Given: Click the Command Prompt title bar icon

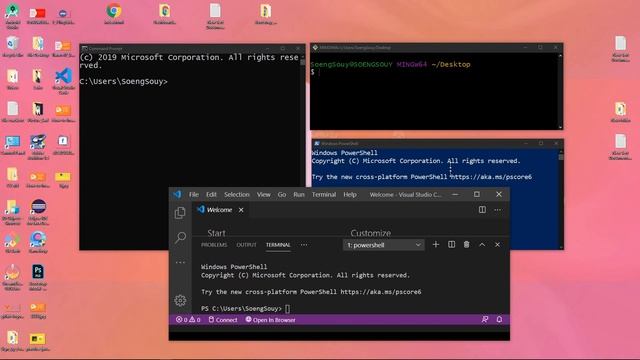Looking at the screenshot, I should (x=84, y=49).
